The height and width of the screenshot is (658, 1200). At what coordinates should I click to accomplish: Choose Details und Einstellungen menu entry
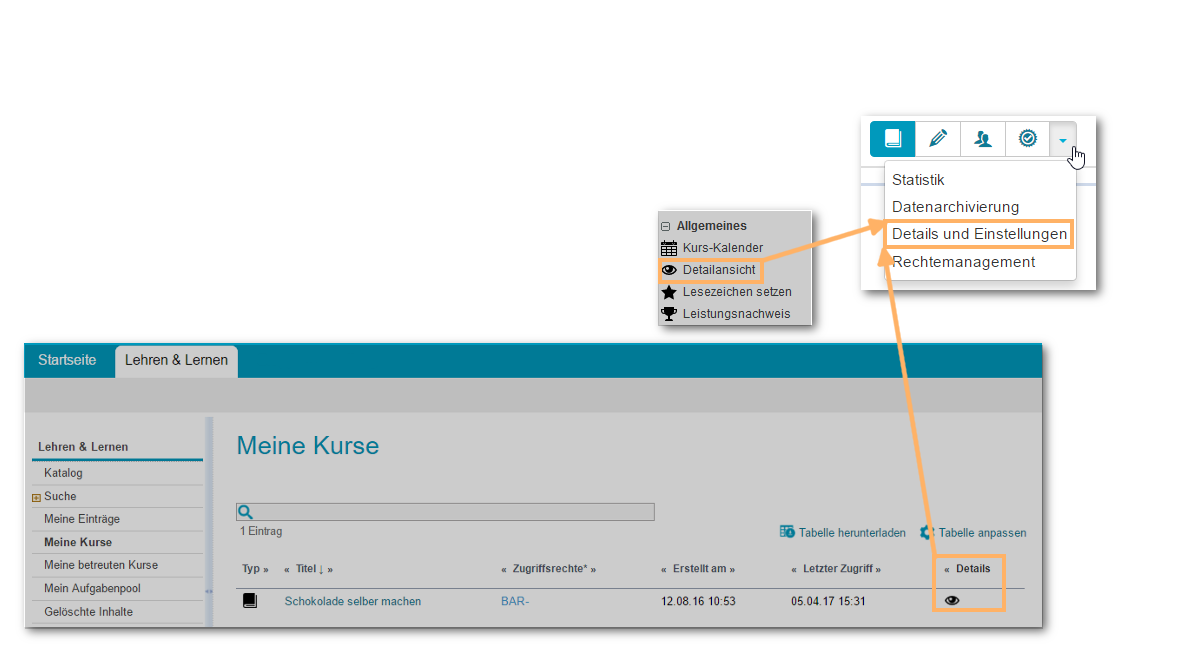(x=979, y=234)
